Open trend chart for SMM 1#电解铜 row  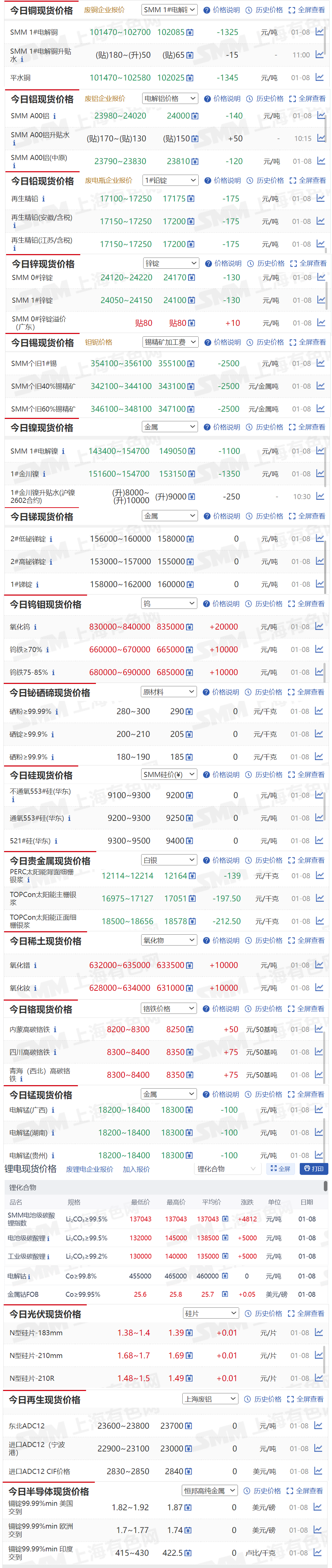point(319,32)
